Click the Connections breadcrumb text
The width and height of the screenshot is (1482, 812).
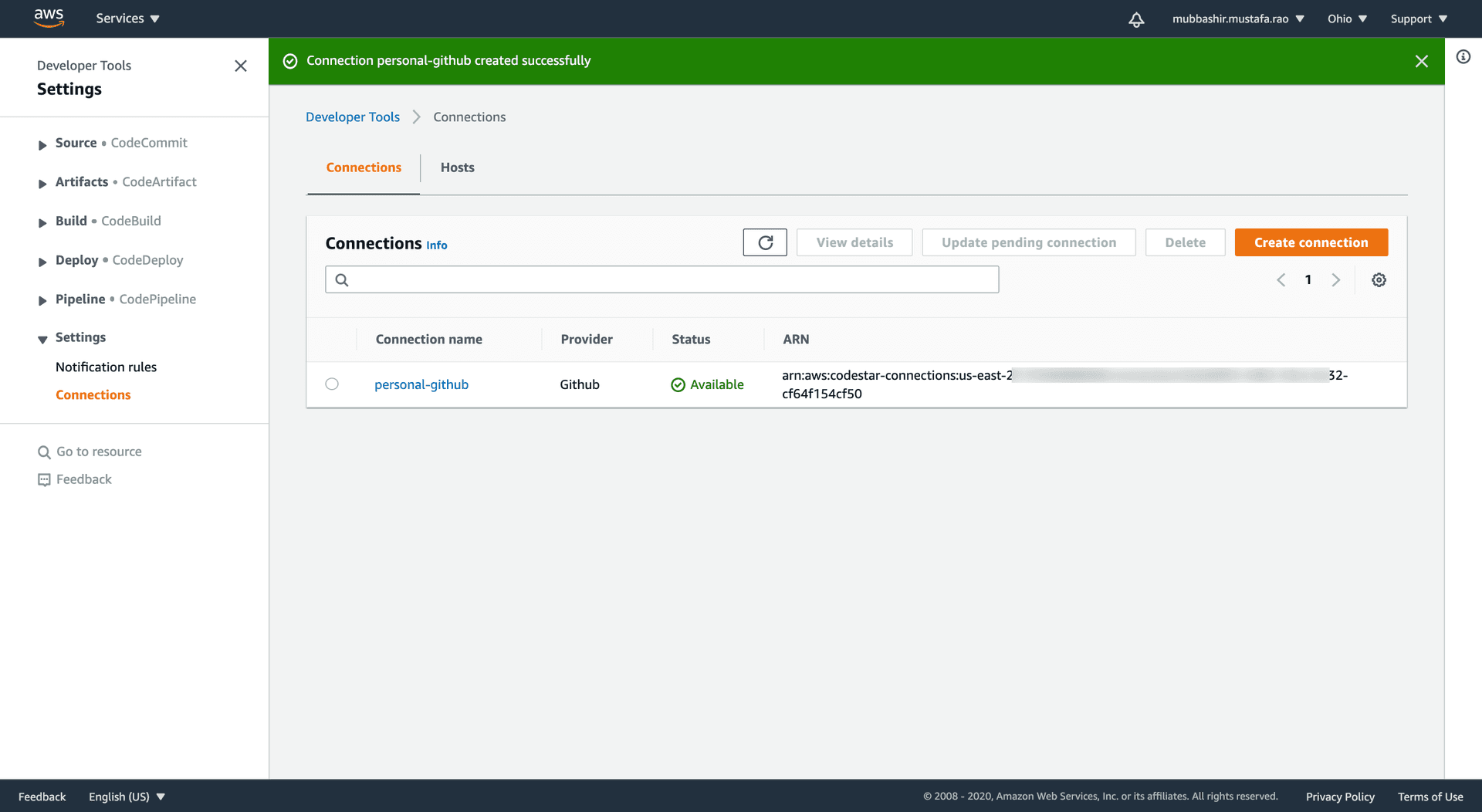click(469, 117)
